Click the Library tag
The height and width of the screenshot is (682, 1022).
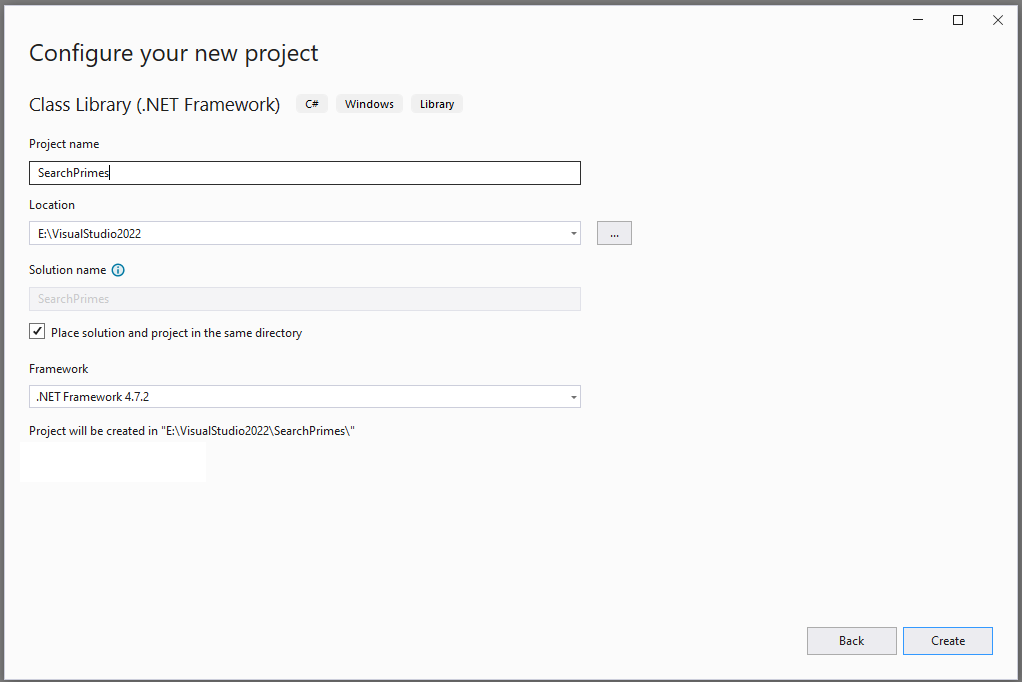[x=437, y=104]
